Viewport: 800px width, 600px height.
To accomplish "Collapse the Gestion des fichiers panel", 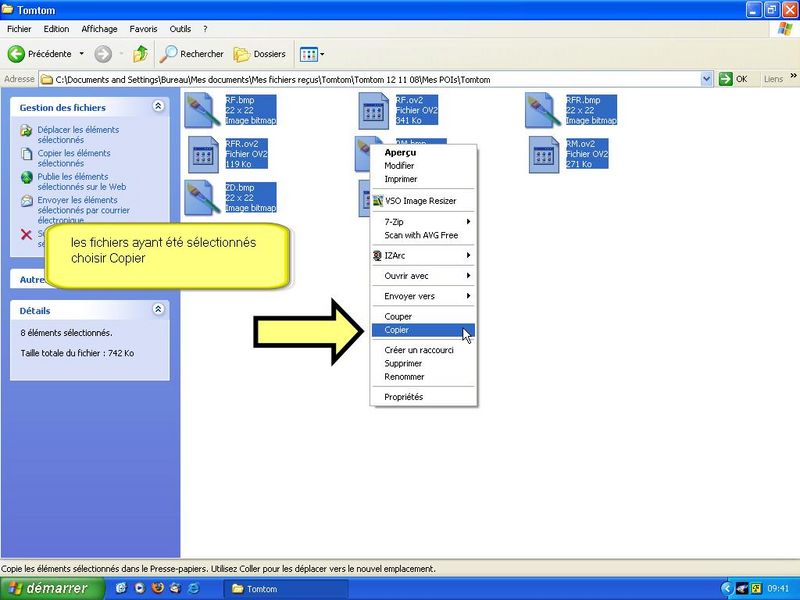I will coord(158,106).
